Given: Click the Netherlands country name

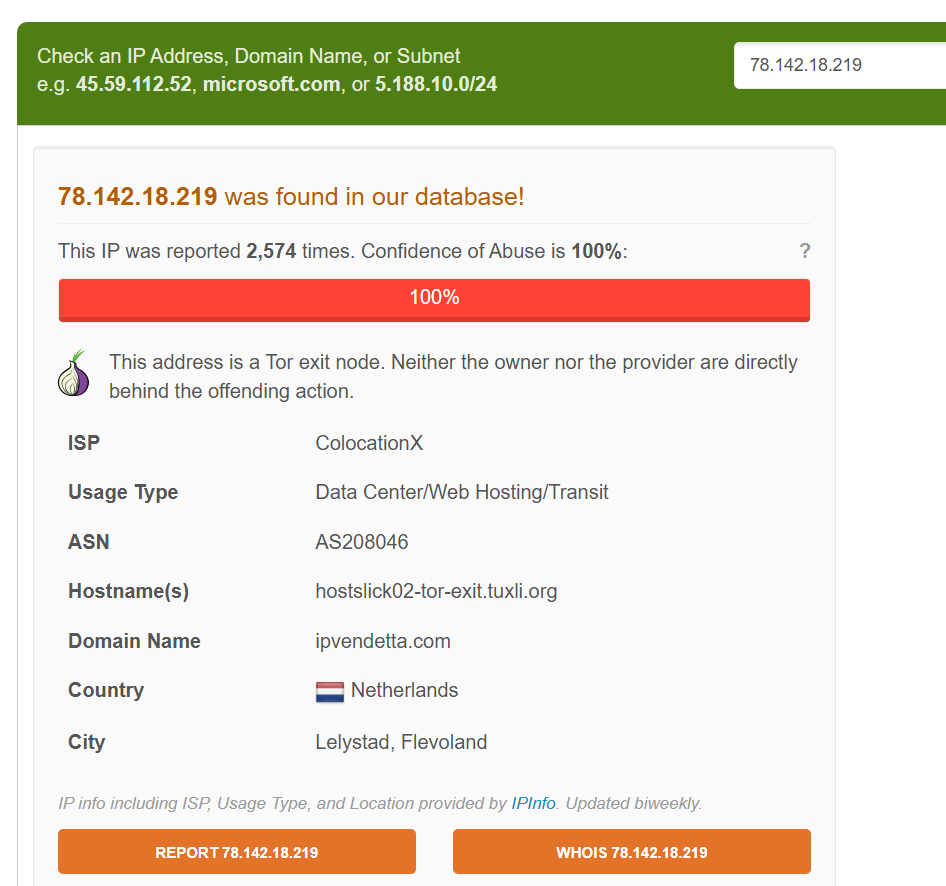Looking at the screenshot, I should point(404,690).
